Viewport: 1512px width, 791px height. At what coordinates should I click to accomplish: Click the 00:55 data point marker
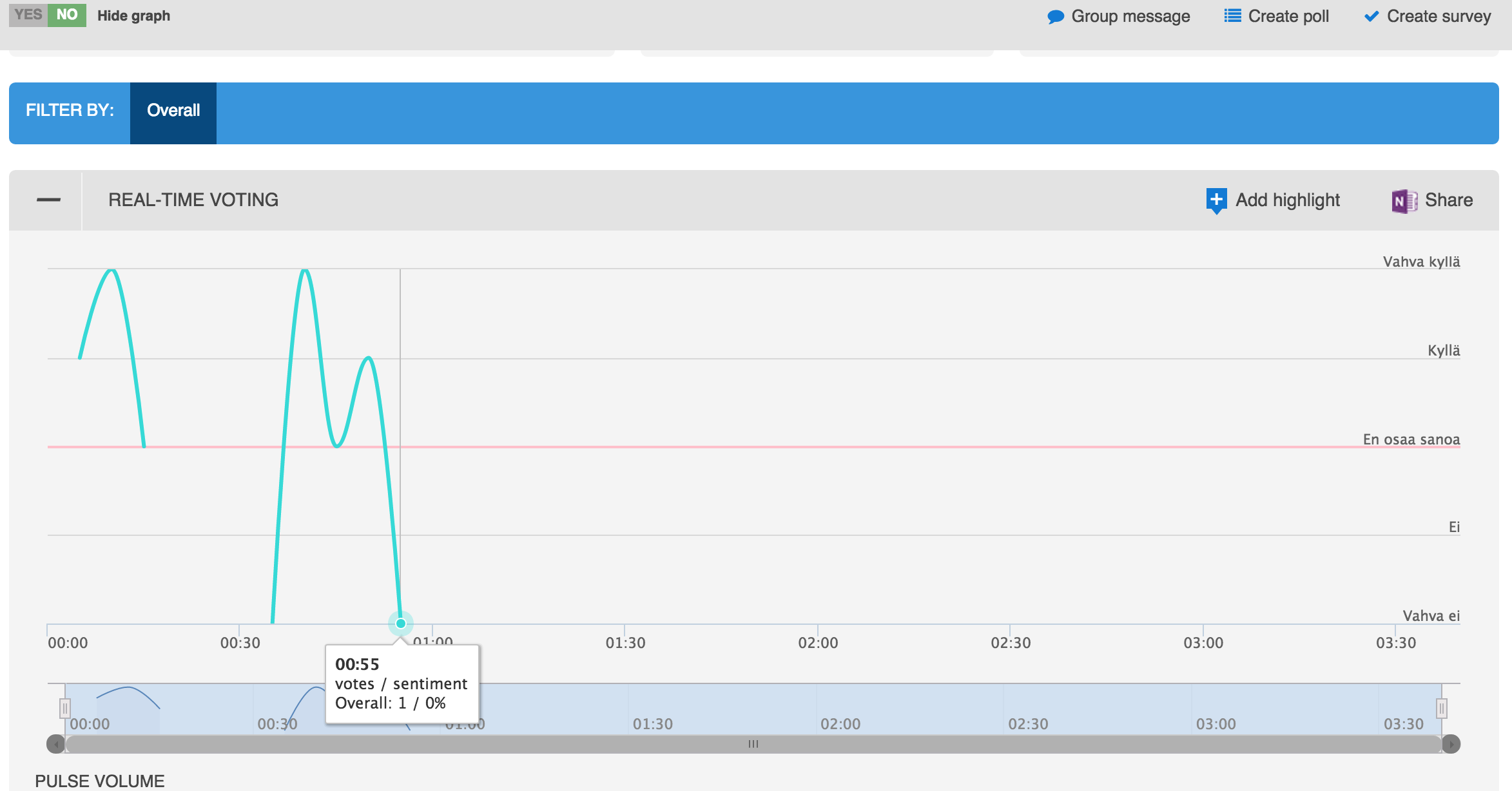click(401, 623)
